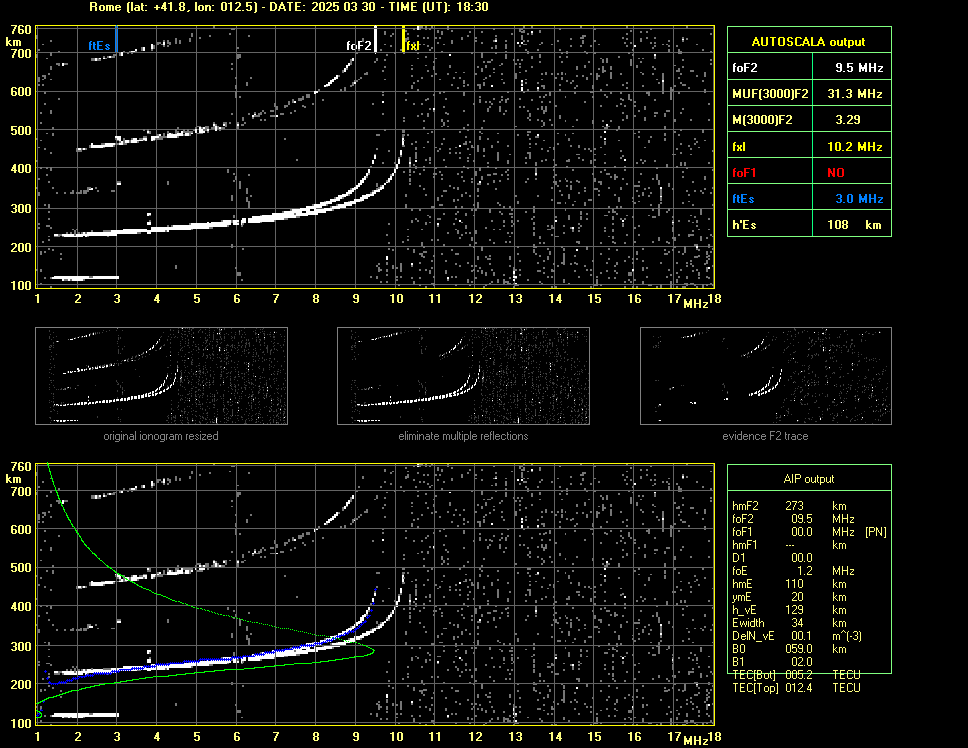
Task: Select the 9.5 MHz foF2 value
Action: coord(859,68)
